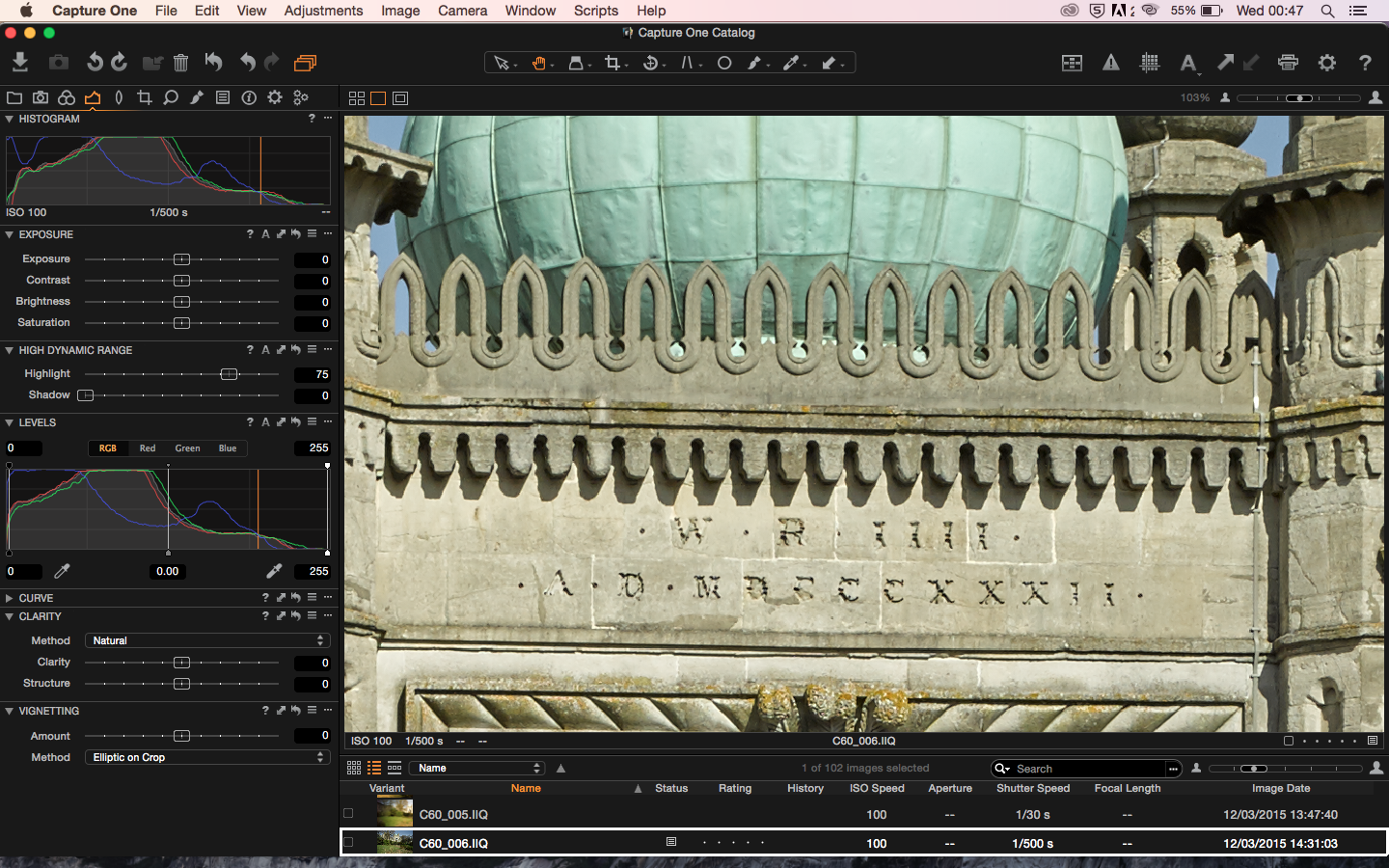Click the exposure warning triangle icon

[x=1111, y=63]
